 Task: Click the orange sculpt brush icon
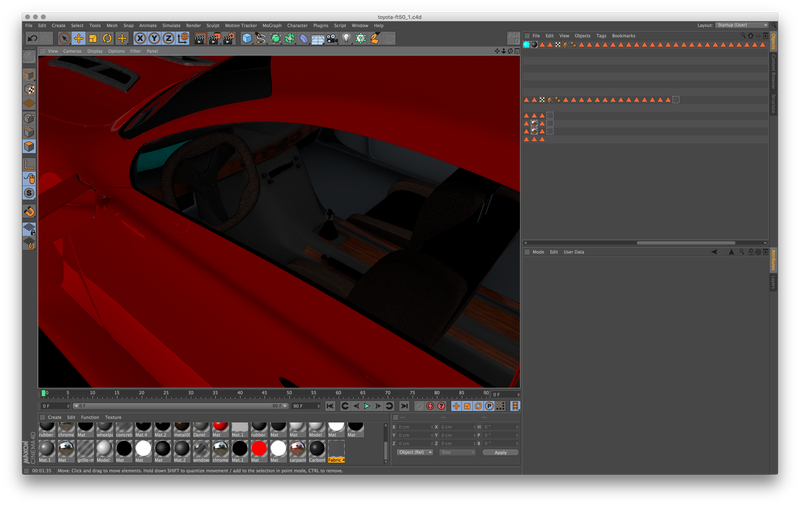pos(375,38)
